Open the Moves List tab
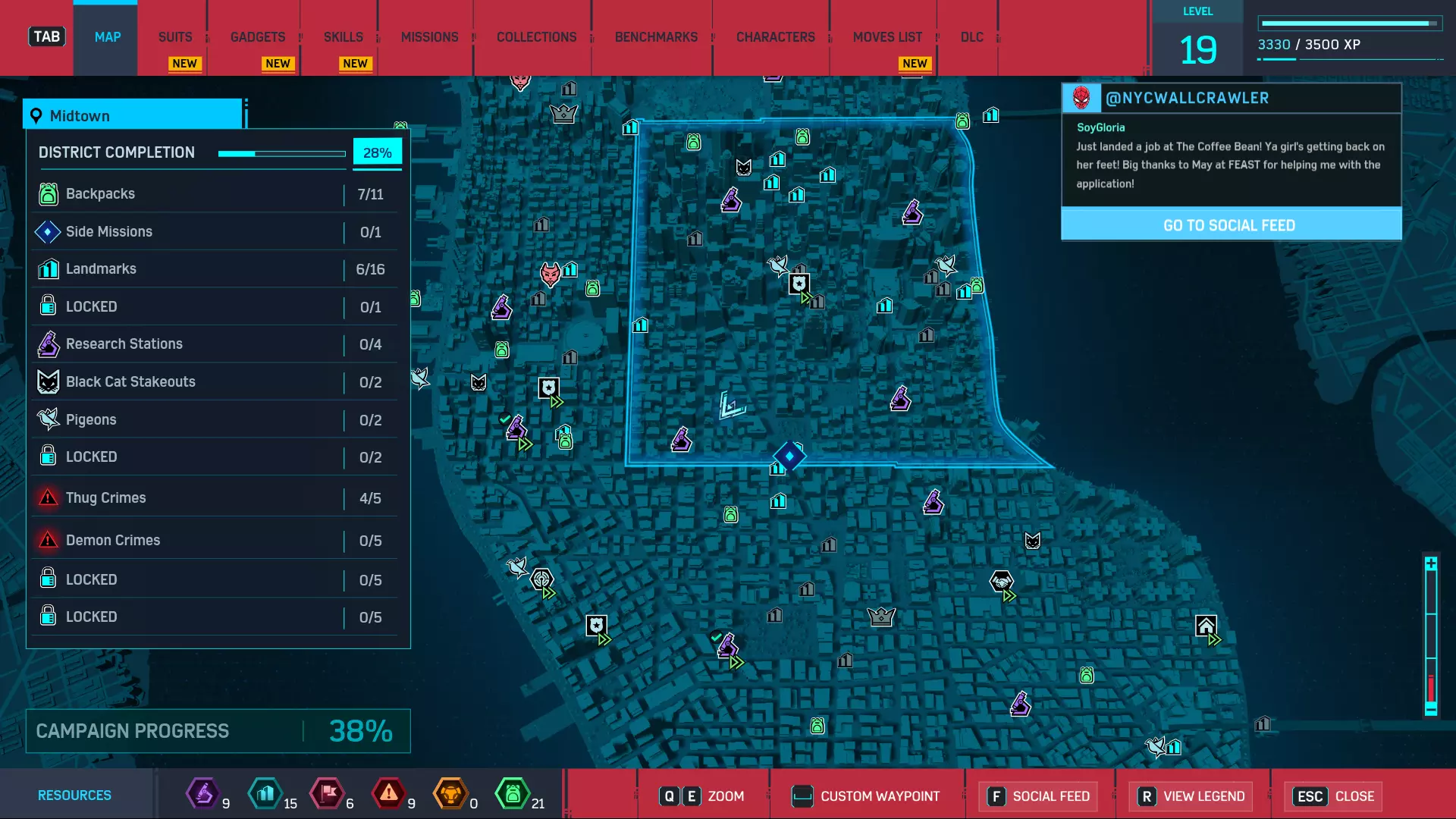 887,37
